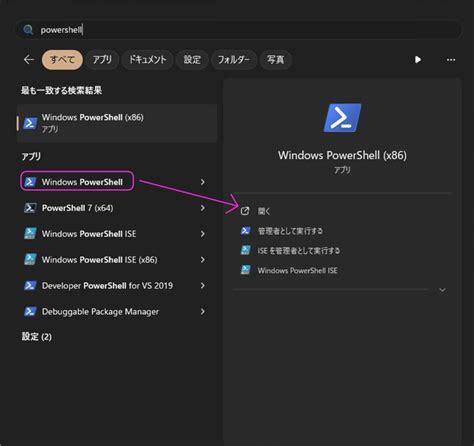Open best match Windows PowerShell (x86)
Image resolution: width=474 pixels, height=446 pixels.
coord(117,123)
